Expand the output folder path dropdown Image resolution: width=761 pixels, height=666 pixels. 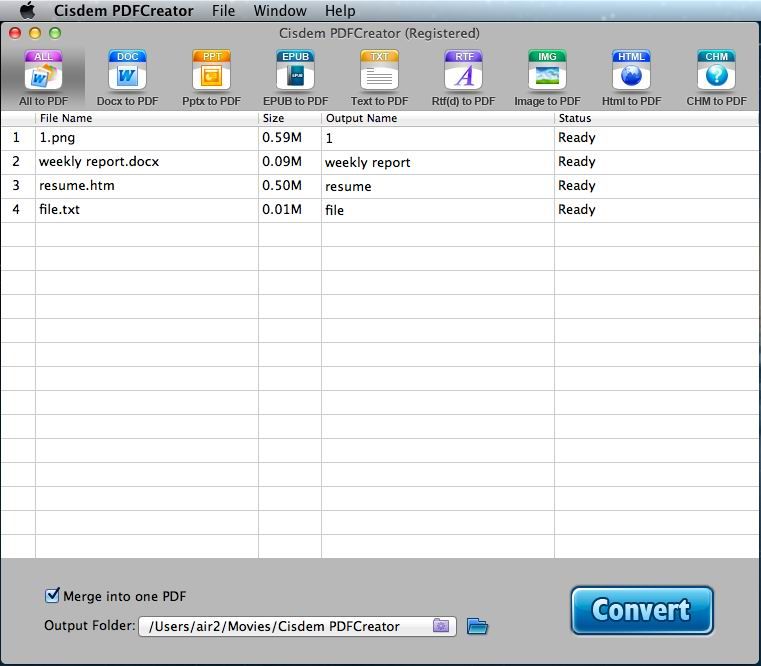tap(441, 627)
